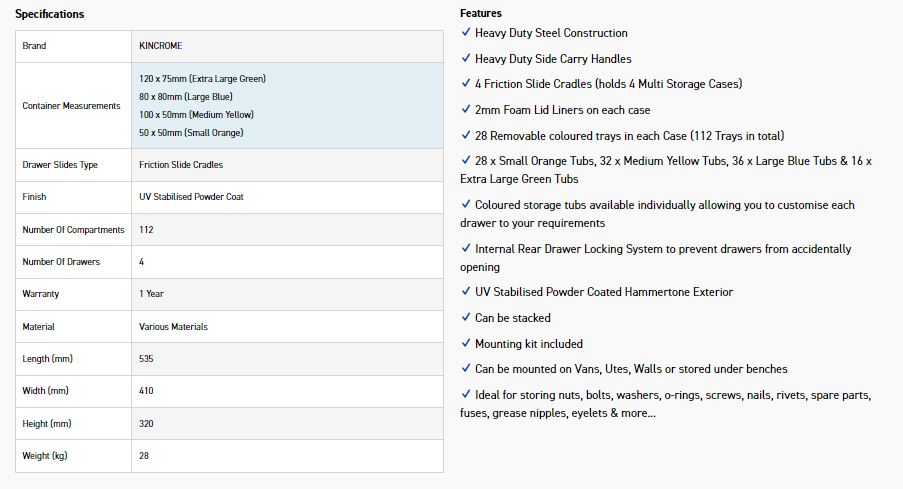This screenshot has height=489, width=903.
Task: Click the Height (mm) value 320
Action: pyautogui.click(x=146, y=423)
